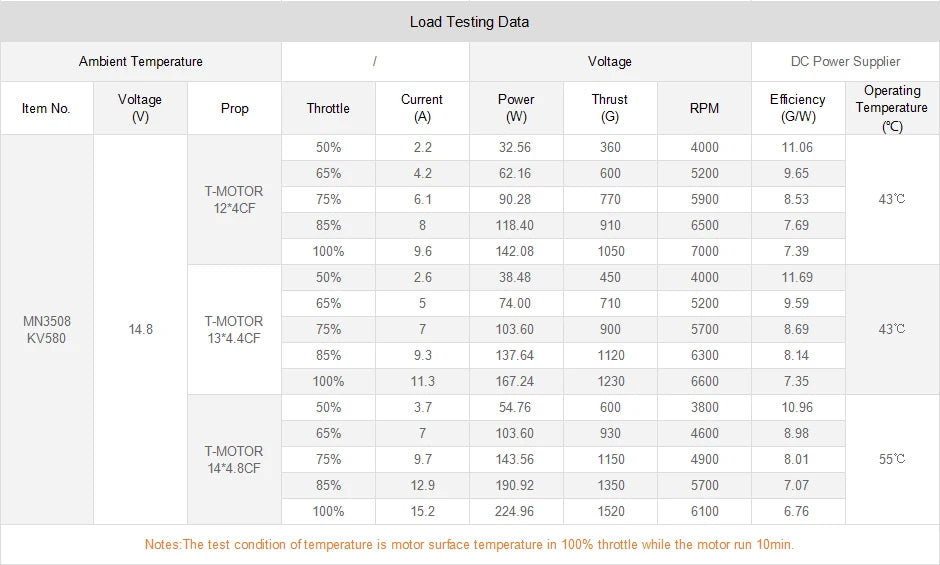Click the T-MOTOR 14*4.8CF prop cell
The height and width of the screenshot is (565, 940).
[234, 459]
